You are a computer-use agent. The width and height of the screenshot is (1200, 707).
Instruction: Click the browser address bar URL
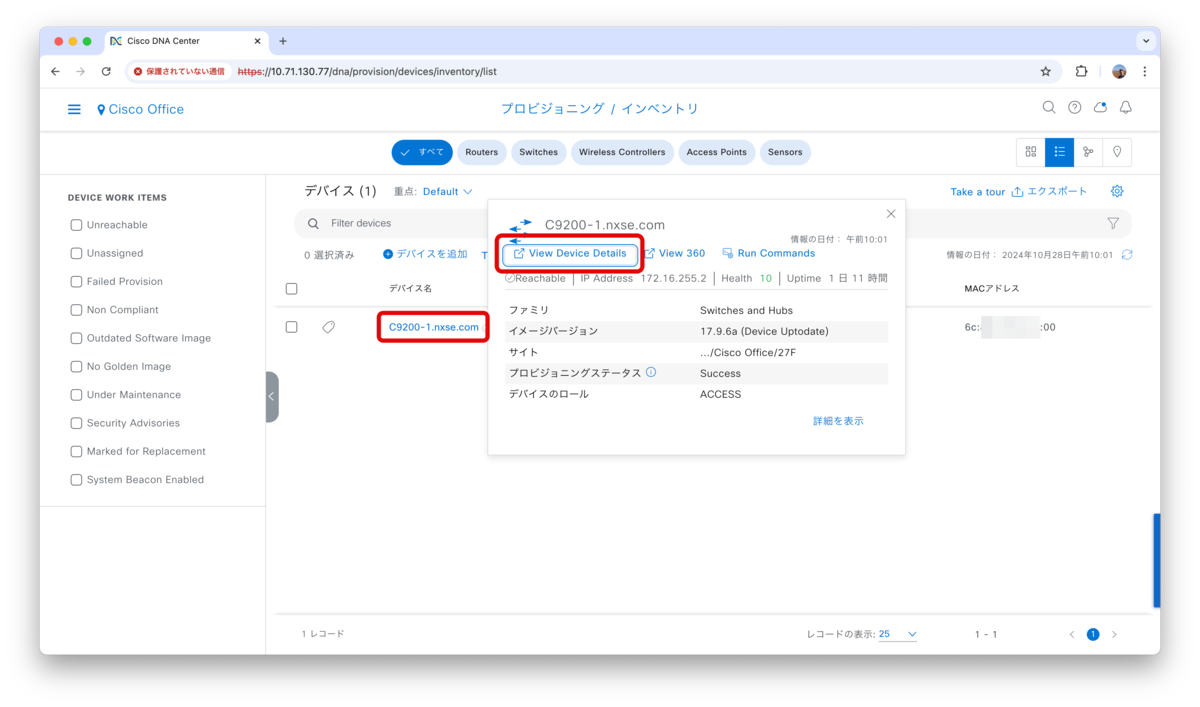(x=367, y=72)
